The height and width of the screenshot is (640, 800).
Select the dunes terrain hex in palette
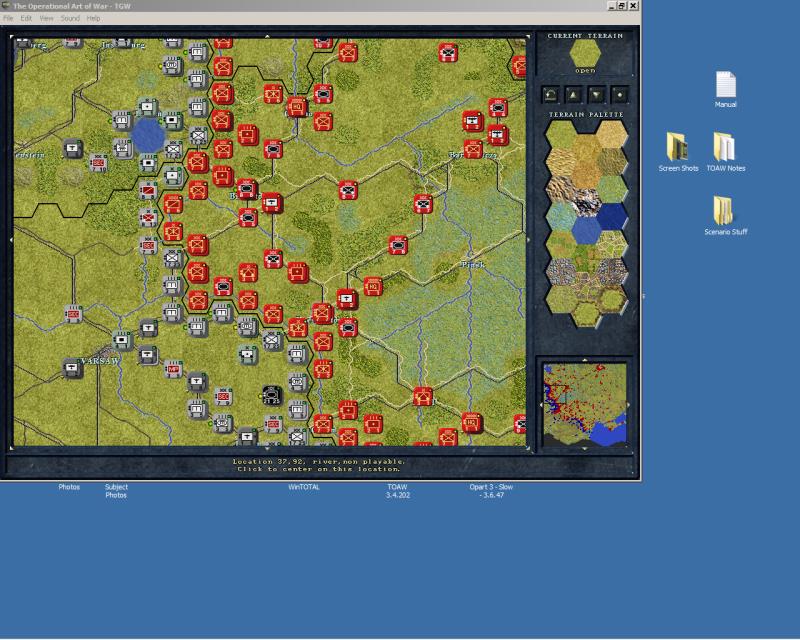coord(560,162)
